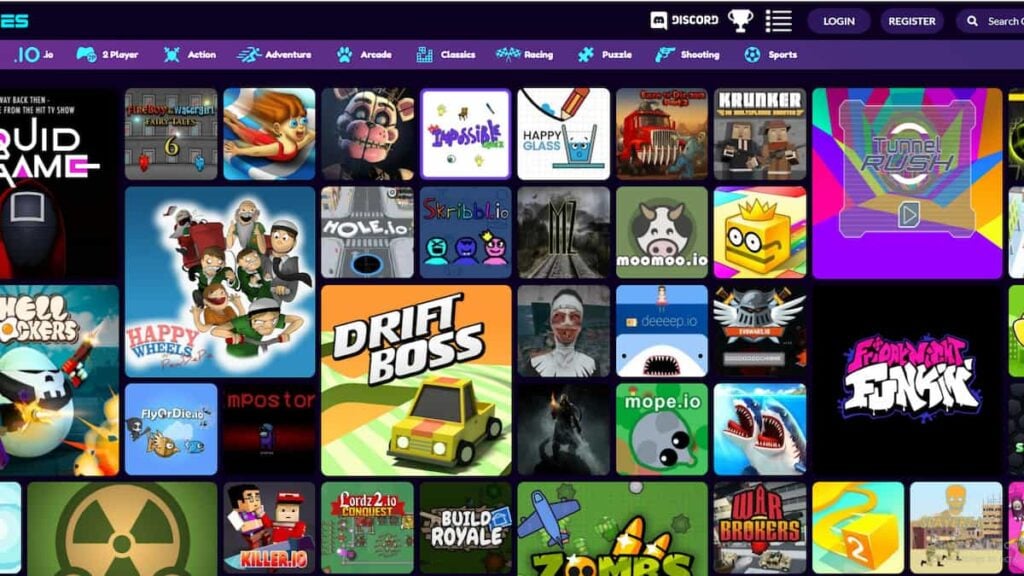Play Tunnel Rush

(x=907, y=184)
